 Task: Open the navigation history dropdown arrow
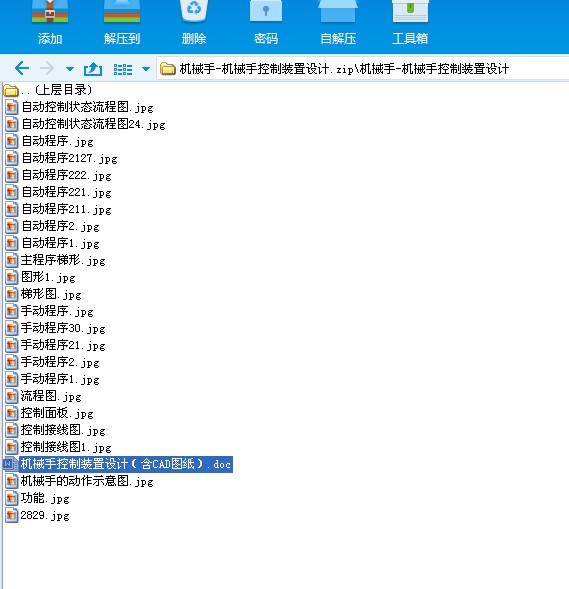click(69, 69)
